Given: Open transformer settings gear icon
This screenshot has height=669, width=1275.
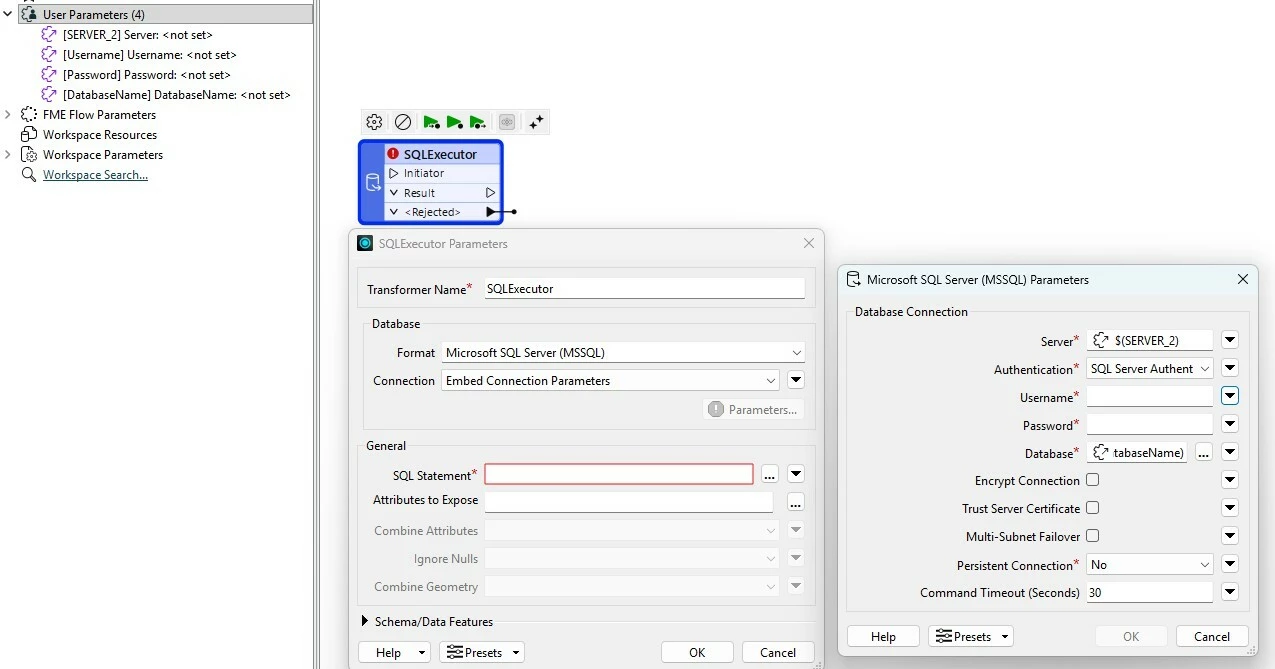Looking at the screenshot, I should (374, 122).
